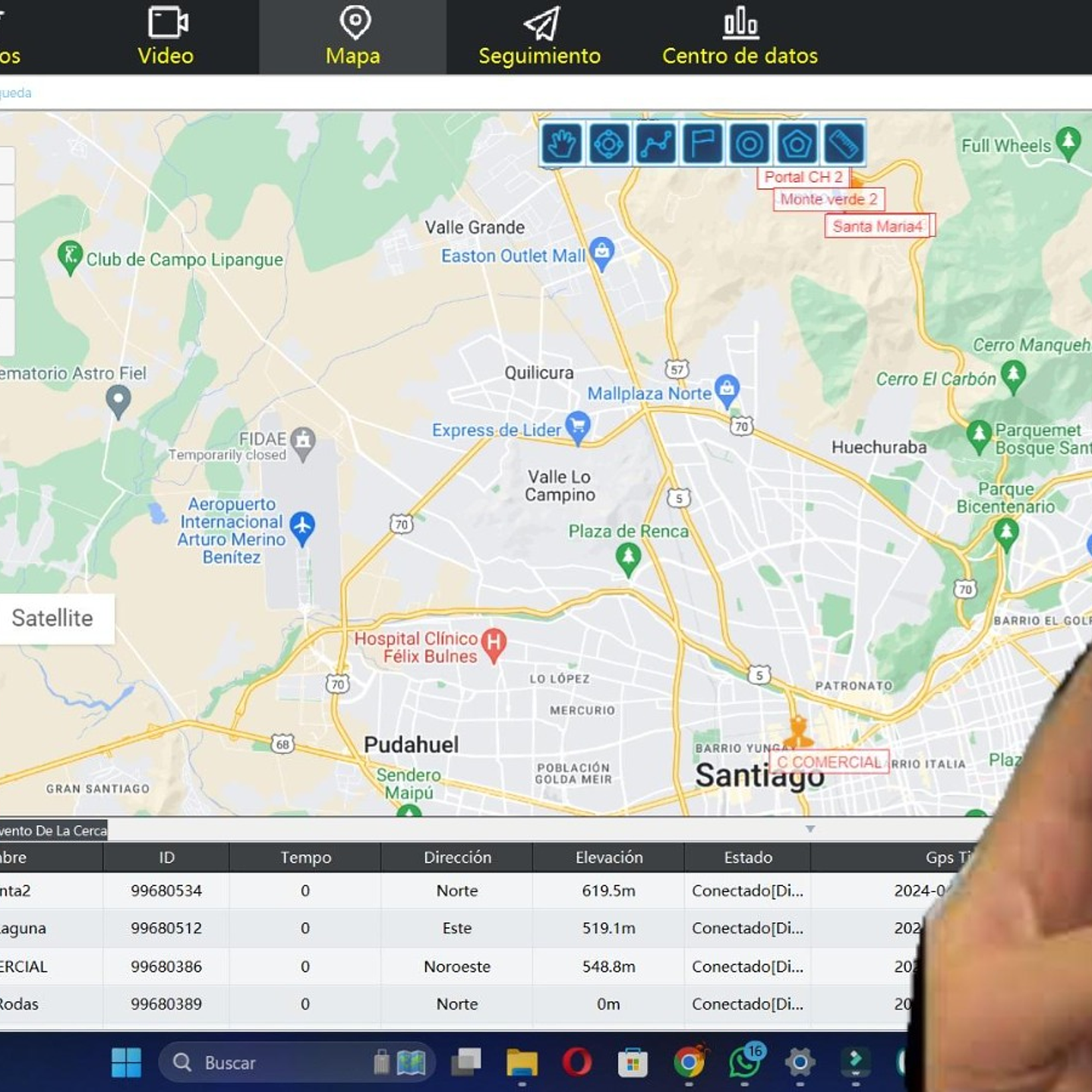Click the Estado column header
Image resolution: width=1092 pixels, height=1092 pixels.
point(747,857)
